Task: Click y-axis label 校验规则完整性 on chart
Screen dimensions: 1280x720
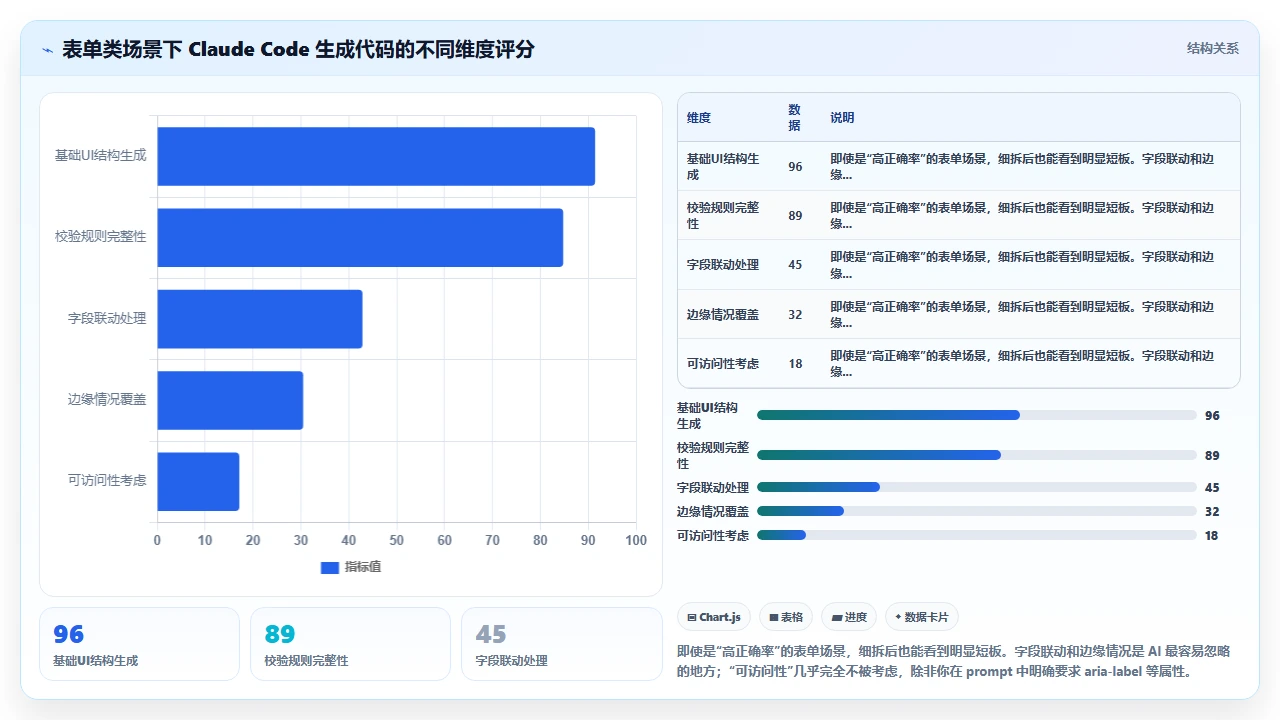Action: tap(100, 237)
